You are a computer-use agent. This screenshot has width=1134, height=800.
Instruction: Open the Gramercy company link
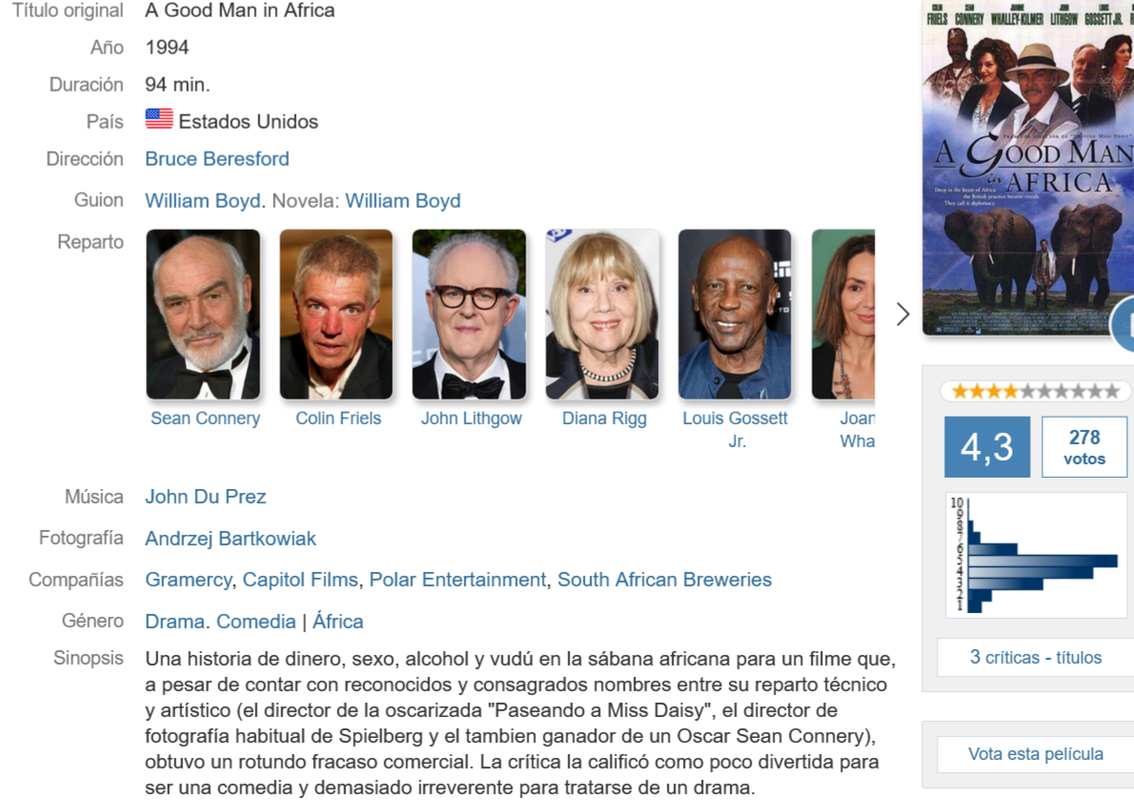[x=188, y=580]
